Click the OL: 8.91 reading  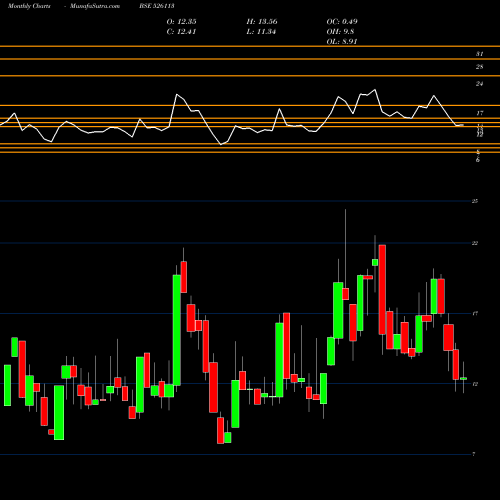click(342, 42)
